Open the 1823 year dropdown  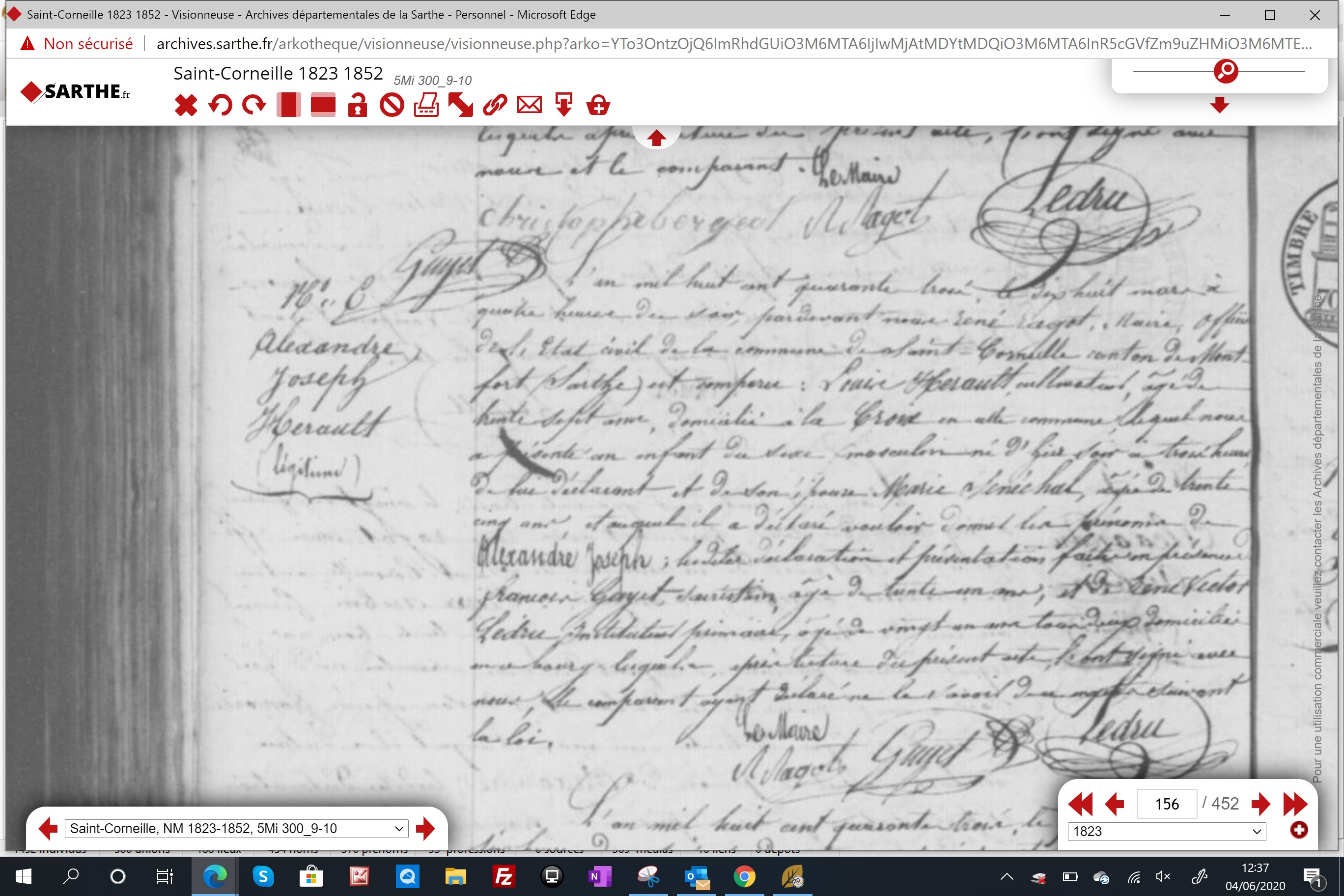coord(1167,831)
